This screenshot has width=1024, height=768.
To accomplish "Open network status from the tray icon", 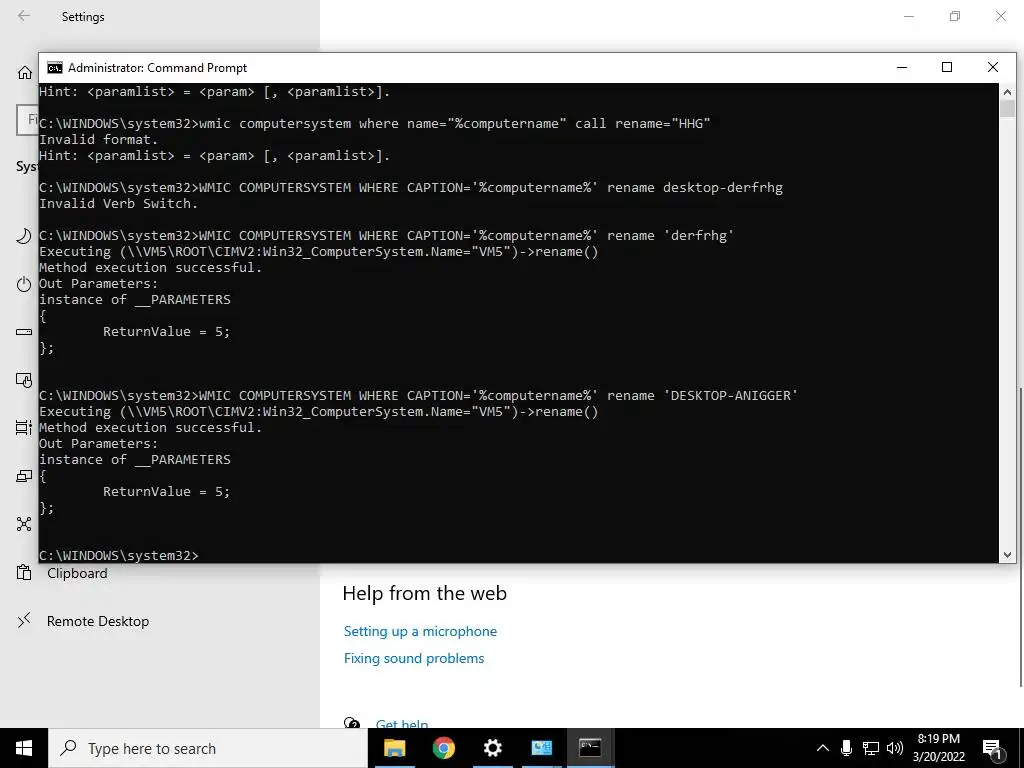I will (871, 748).
